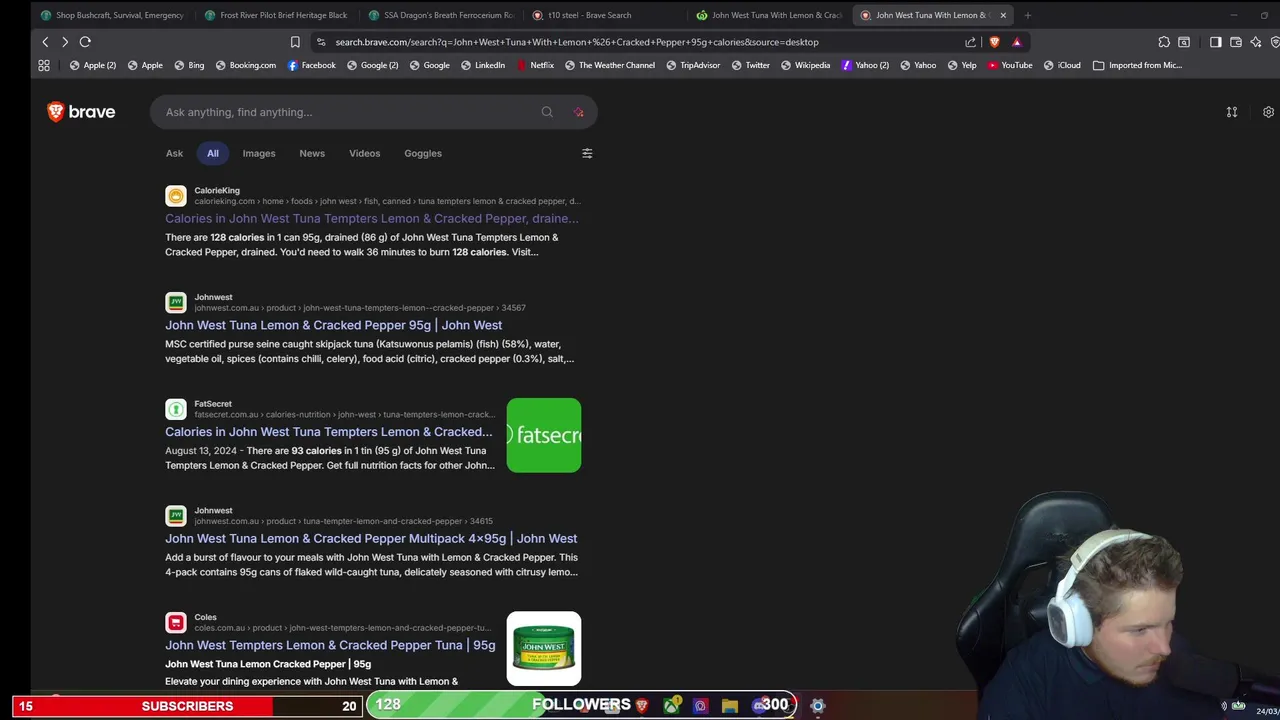The image size is (1280, 720).
Task: Open the Booking.com bookmark
Action: click(245, 65)
